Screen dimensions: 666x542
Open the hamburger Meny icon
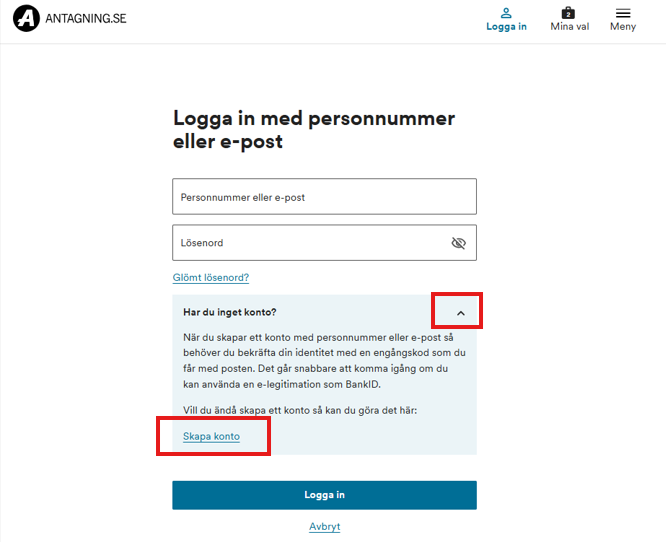click(623, 13)
